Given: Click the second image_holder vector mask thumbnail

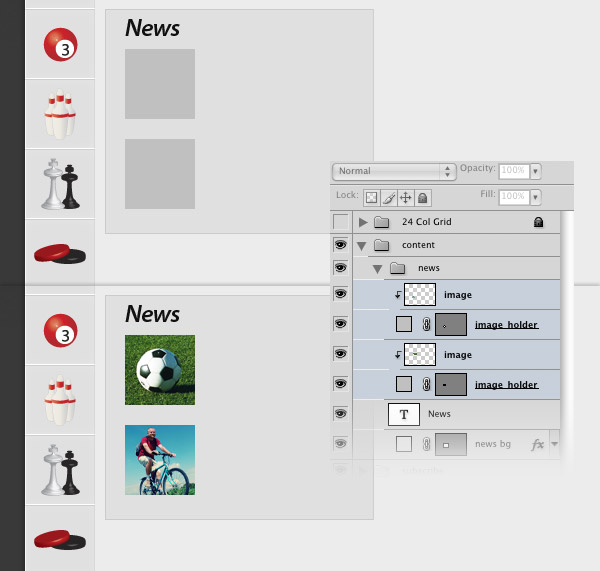Looking at the screenshot, I should [x=451, y=384].
